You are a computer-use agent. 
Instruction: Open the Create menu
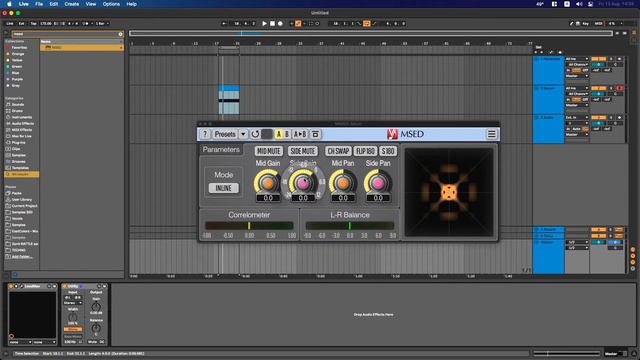[71, 4]
